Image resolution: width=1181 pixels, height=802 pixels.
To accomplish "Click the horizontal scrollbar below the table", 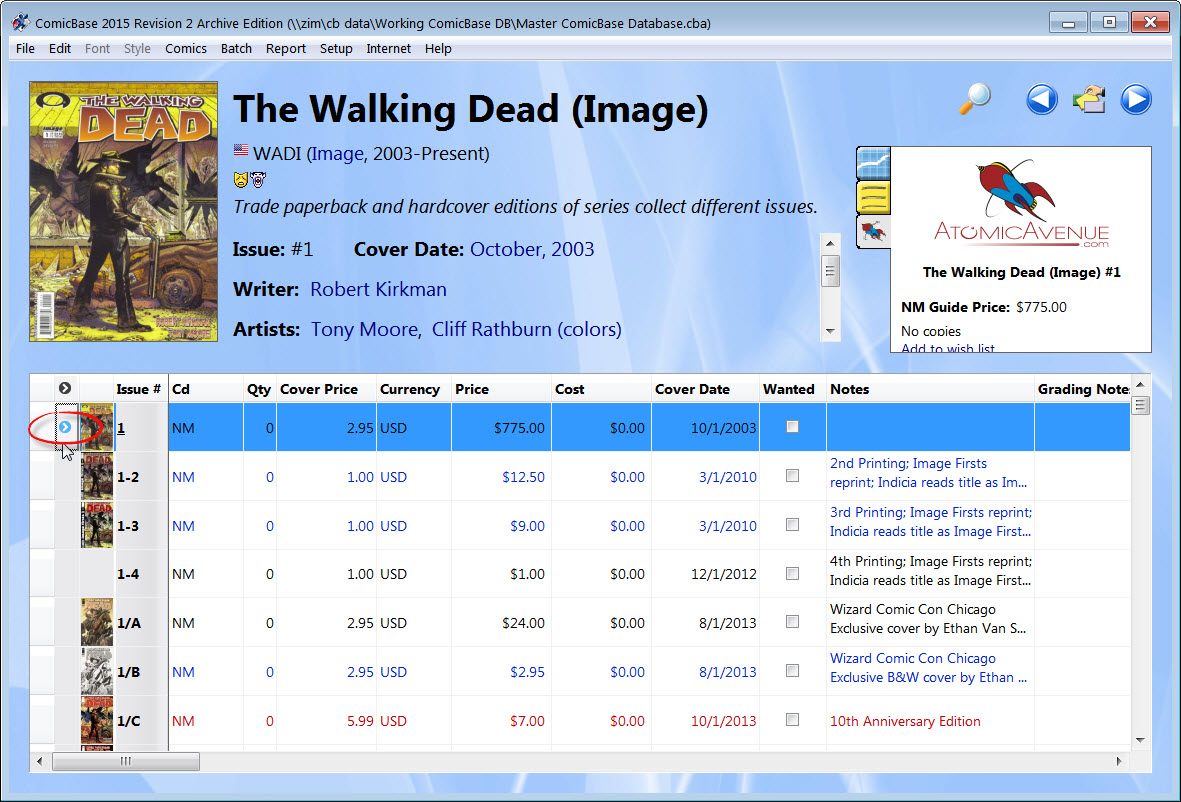I will (126, 761).
